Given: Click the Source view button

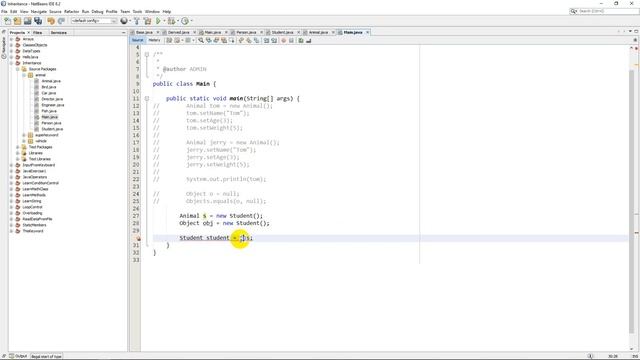Looking at the screenshot, I should pyautogui.click(x=138, y=40).
